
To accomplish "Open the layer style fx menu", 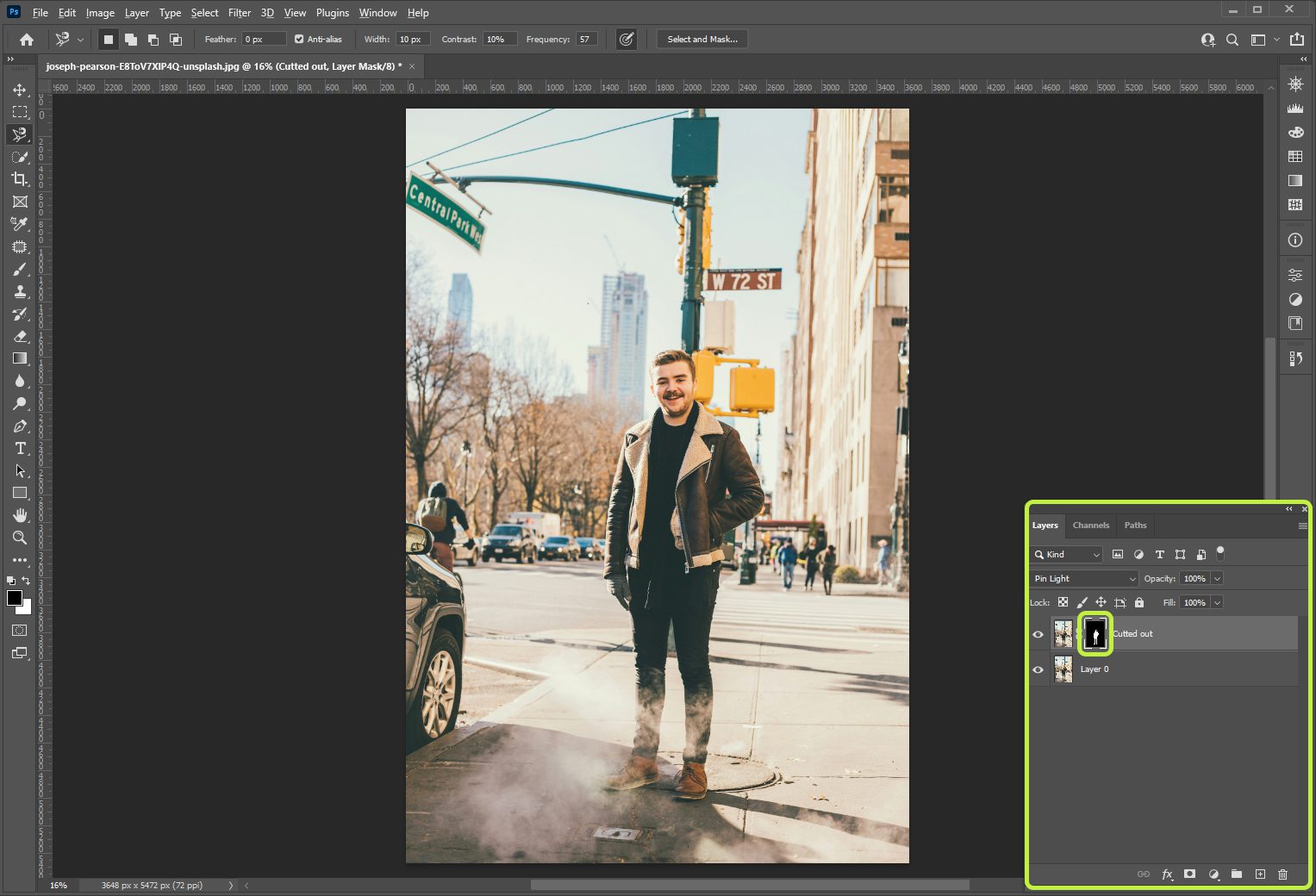I will pyautogui.click(x=1167, y=874).
